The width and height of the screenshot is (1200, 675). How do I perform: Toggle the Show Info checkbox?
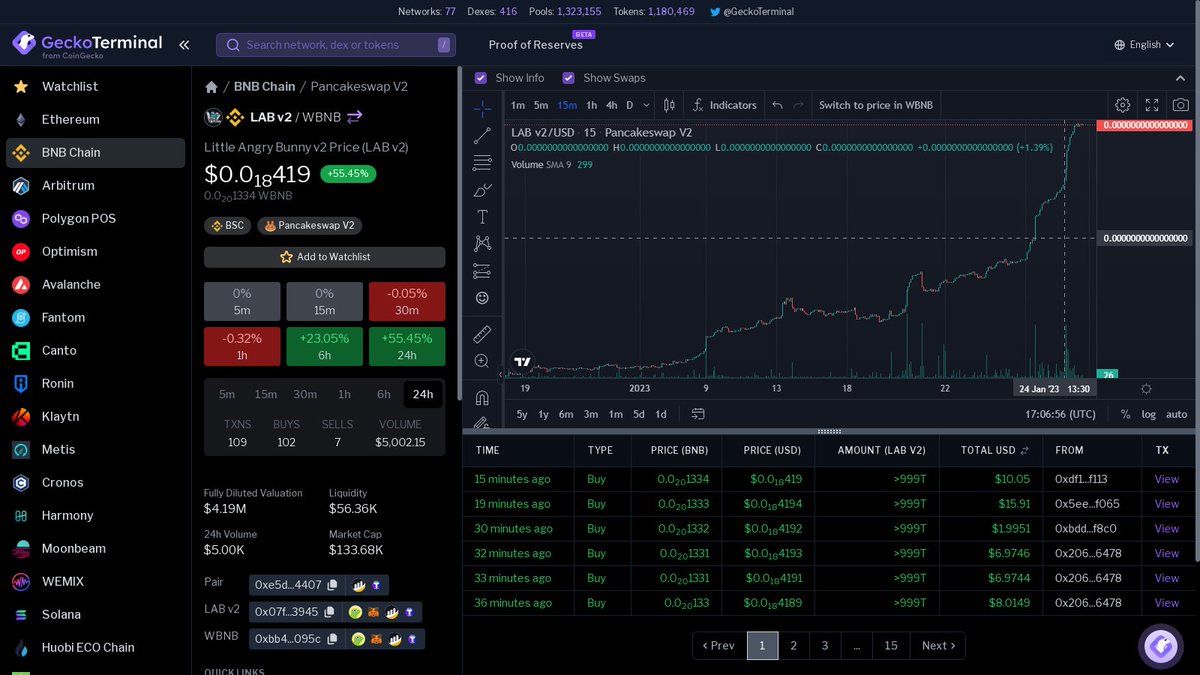481,78
